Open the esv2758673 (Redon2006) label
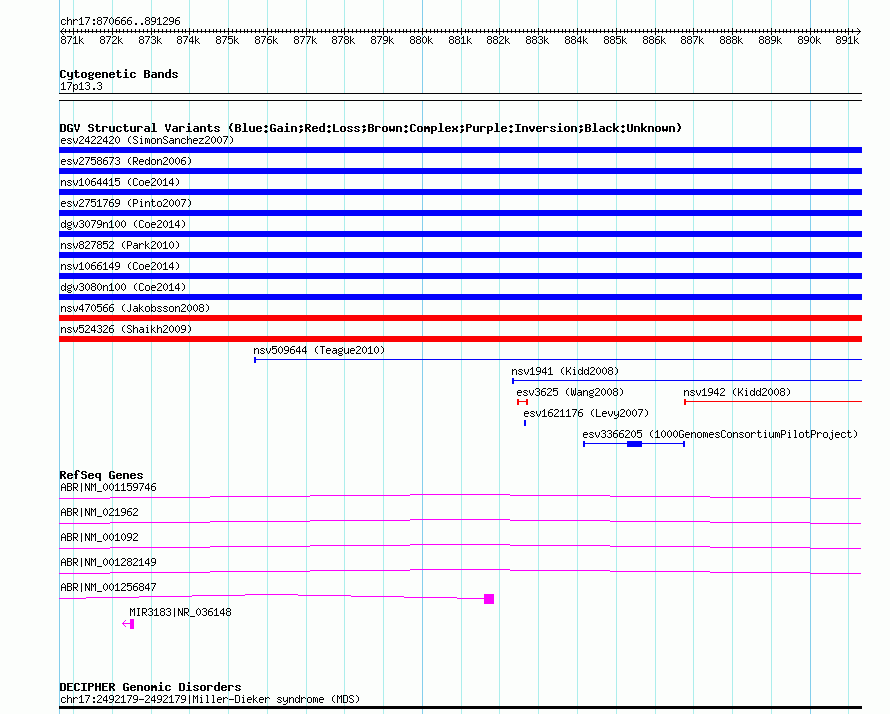This screenshot has height=714, width=890. click(x=126, y=161)
